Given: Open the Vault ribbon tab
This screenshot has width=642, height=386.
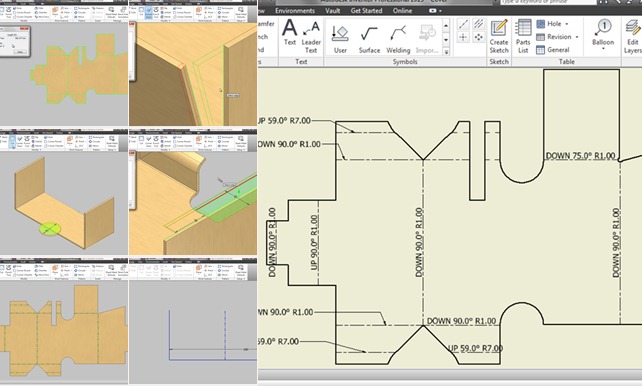Looking at the screenshot, I should click(x=332, y=11).
